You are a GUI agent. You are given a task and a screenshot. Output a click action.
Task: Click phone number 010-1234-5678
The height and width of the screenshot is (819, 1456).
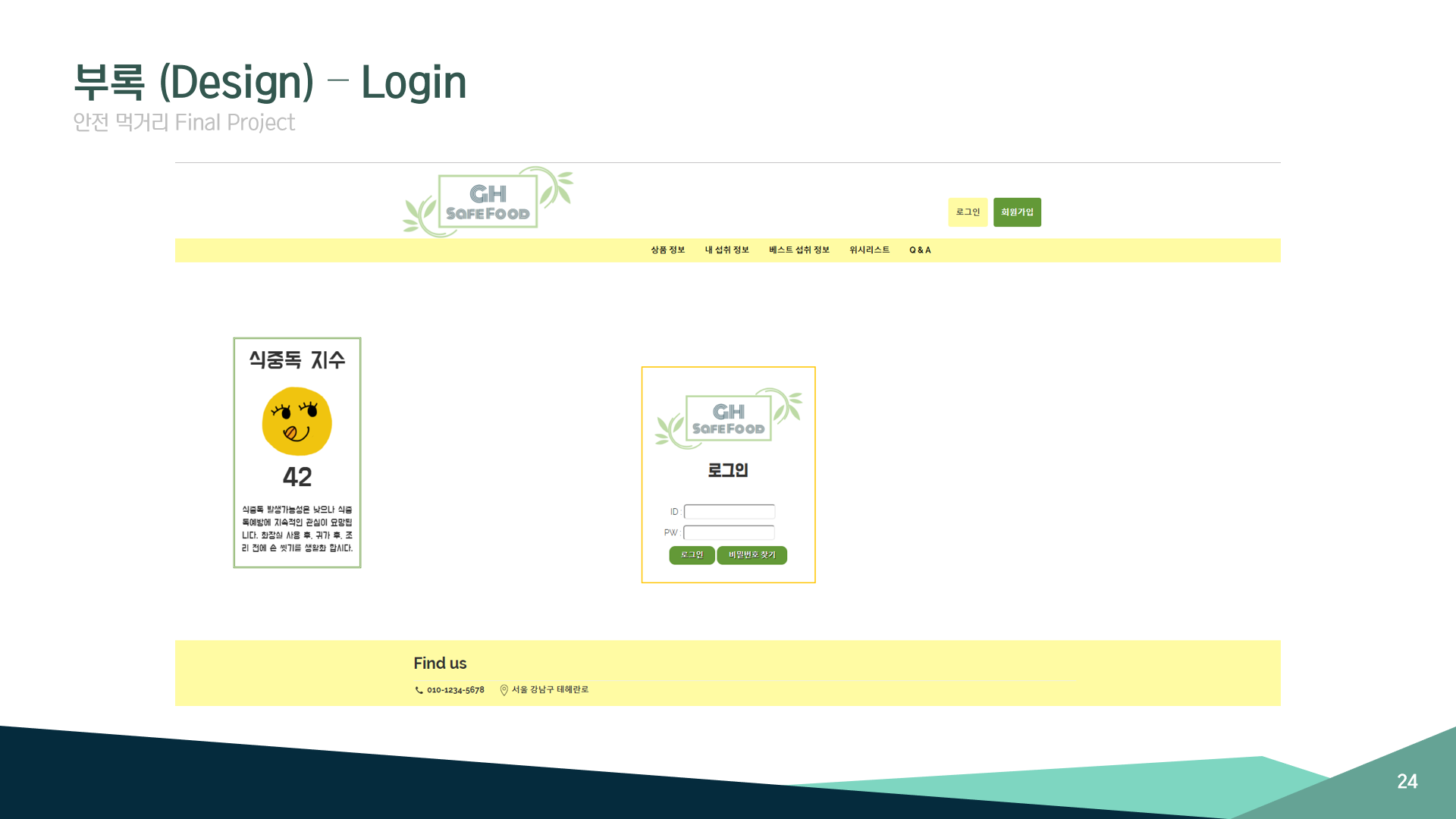(x=455, y=690)
